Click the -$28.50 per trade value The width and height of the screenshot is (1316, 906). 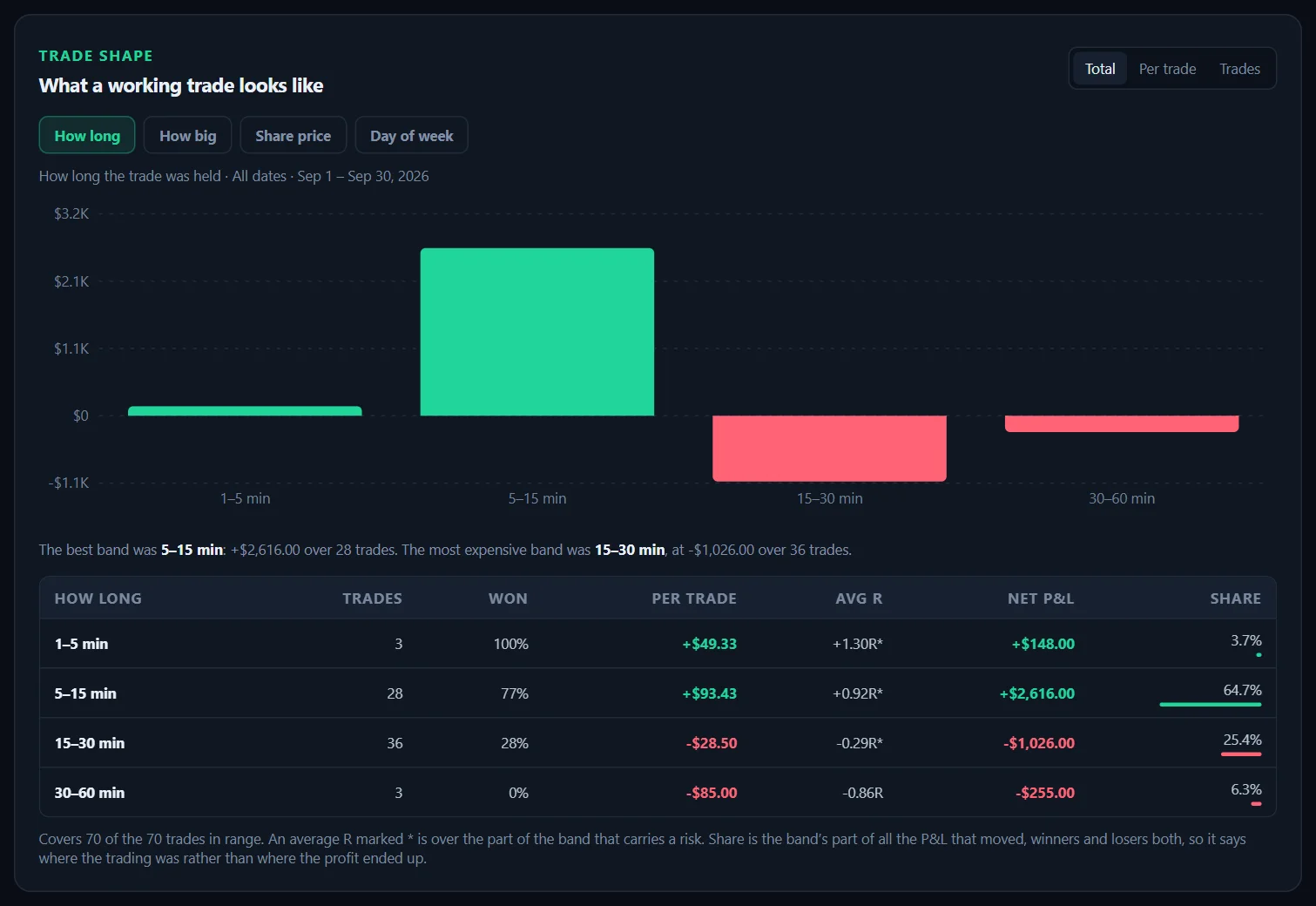click(712, 743)
